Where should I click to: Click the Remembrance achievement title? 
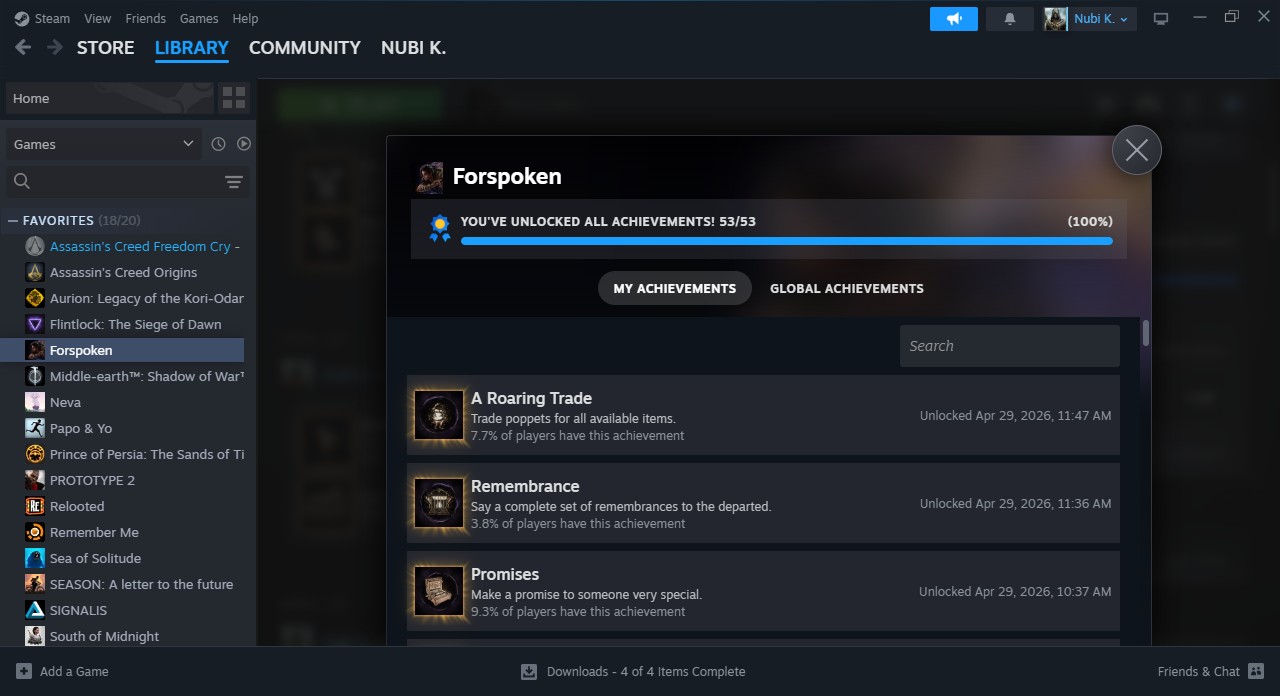point(525,486)
